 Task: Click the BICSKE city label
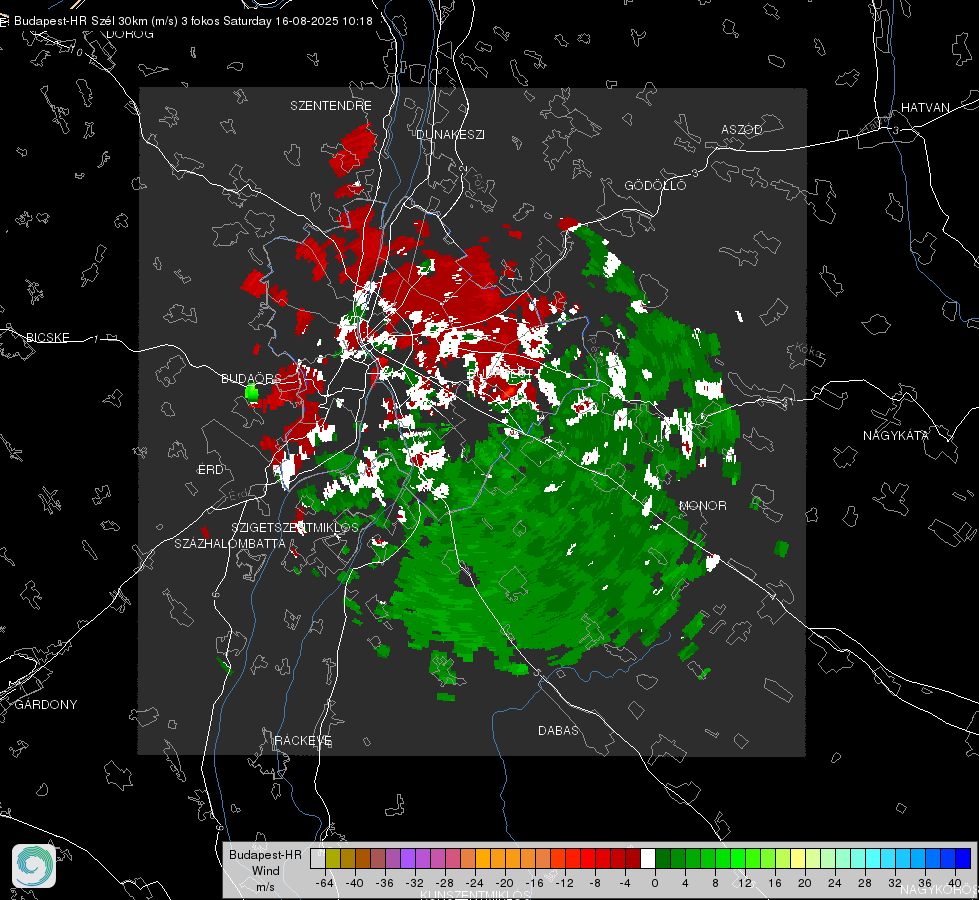[47, 337]
